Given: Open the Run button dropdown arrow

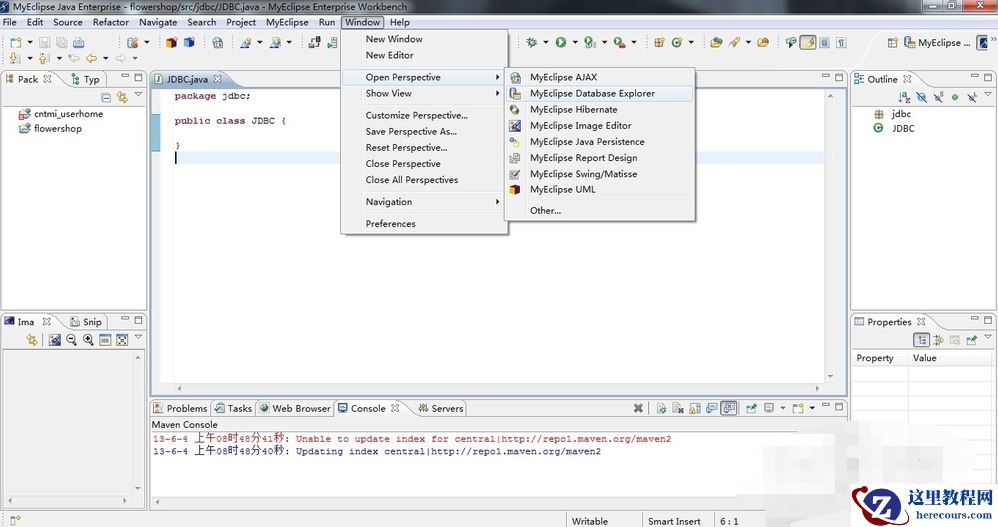Looking at the screenshot, I should point(573,43).
